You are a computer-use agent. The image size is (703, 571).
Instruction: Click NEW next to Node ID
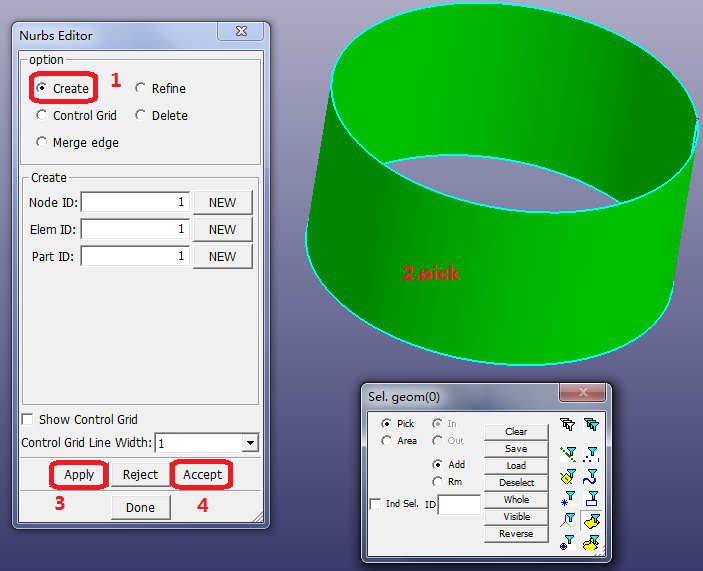222,203
